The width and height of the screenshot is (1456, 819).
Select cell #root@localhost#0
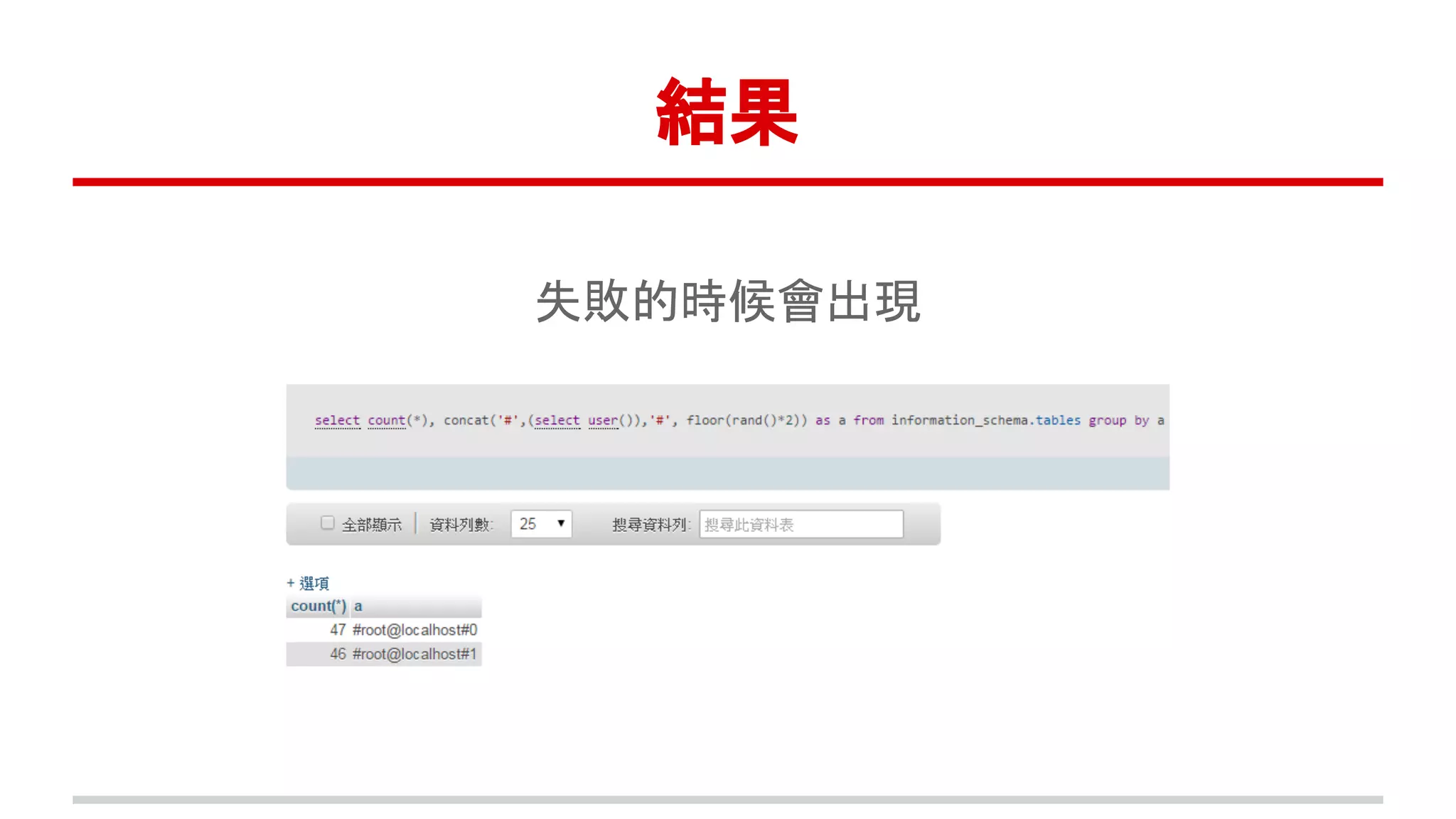[415, 630]
